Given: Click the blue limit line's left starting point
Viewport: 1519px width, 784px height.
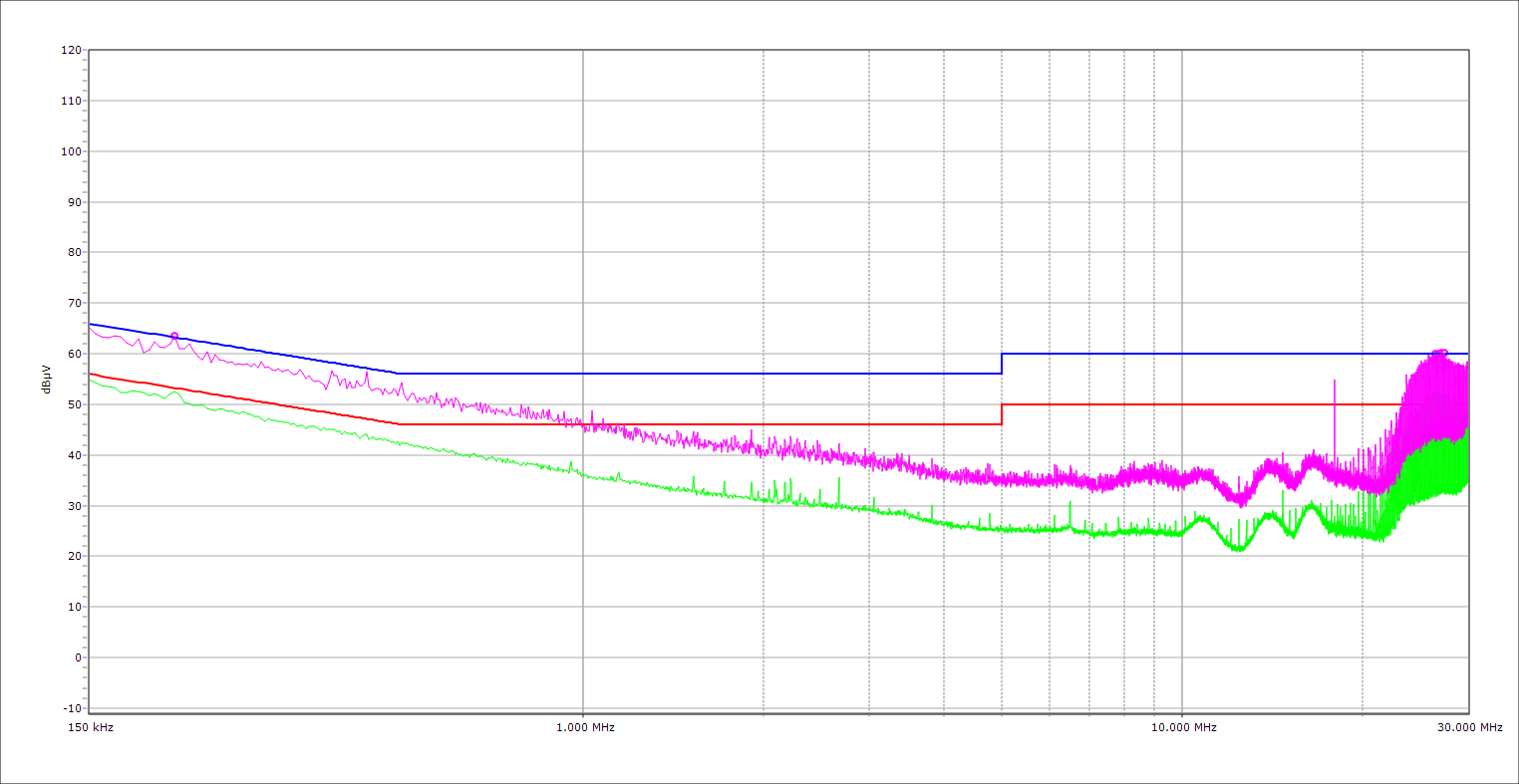Looking at the screenshot, I should [x=90, y=324].
